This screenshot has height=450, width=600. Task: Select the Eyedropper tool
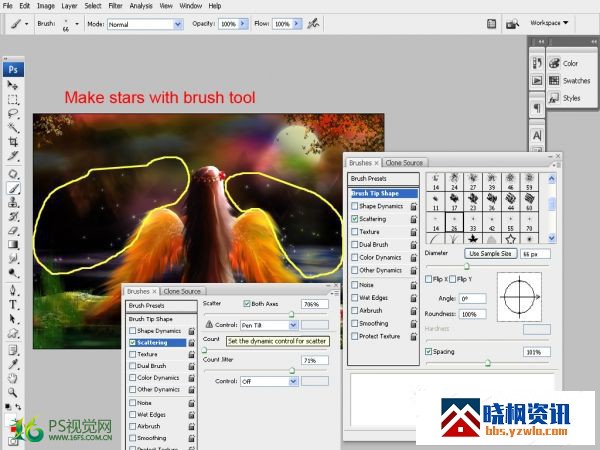[13, 364]
